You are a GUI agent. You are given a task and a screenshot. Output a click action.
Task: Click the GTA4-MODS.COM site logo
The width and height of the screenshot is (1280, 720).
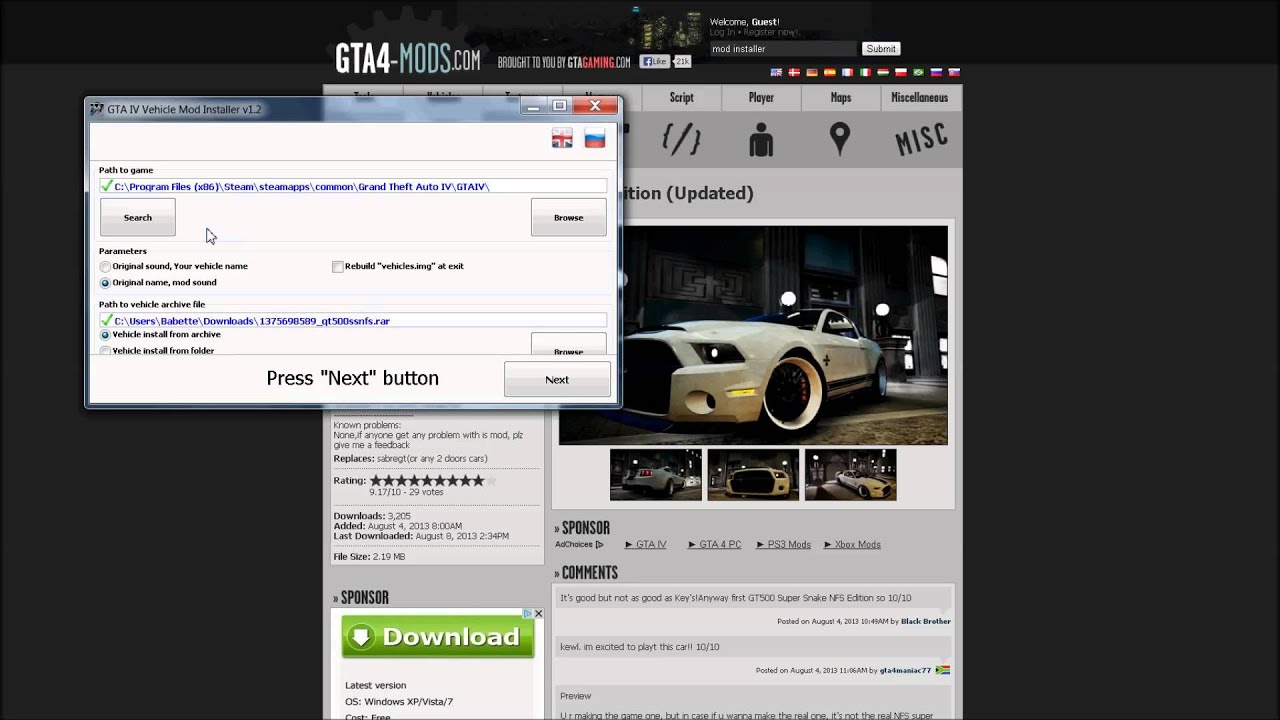pyautogui.click(x=407, y=60)
